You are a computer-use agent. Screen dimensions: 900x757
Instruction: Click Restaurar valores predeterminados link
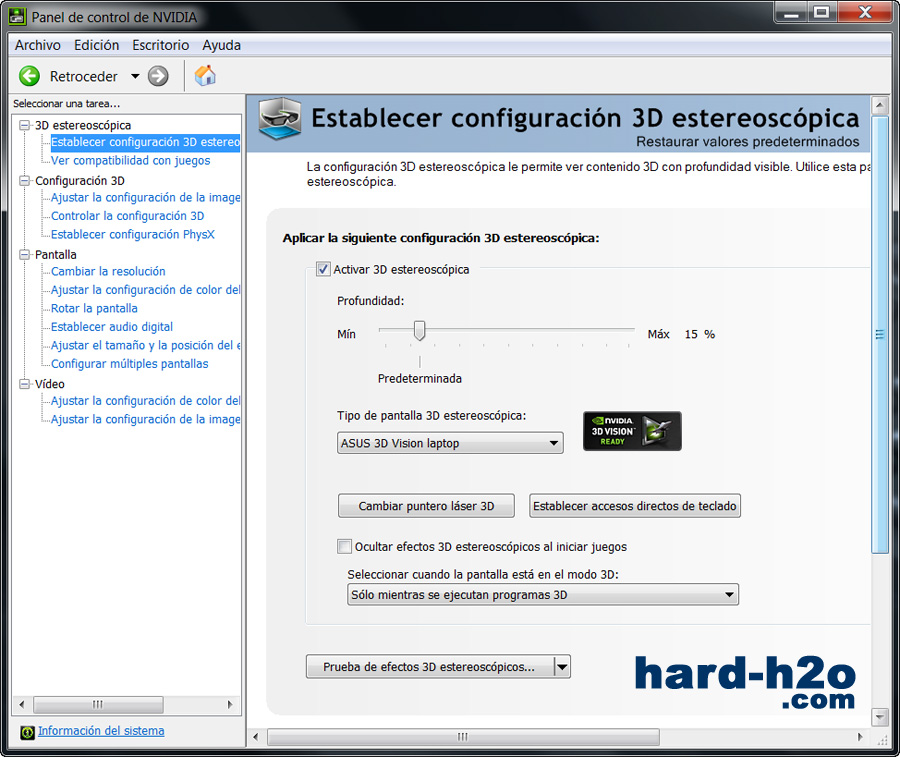(747, 142)
